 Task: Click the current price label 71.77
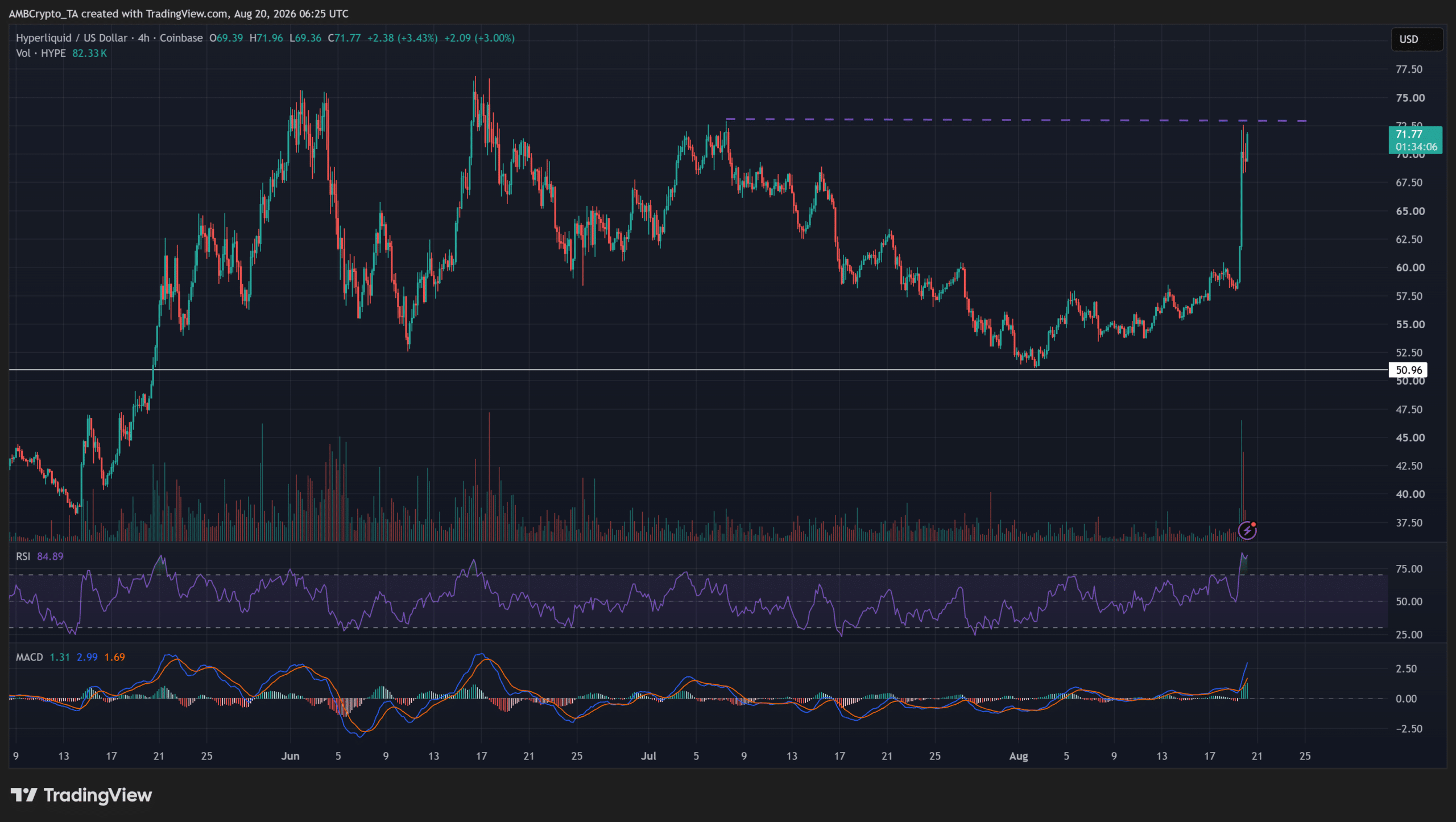(1409, 134)
